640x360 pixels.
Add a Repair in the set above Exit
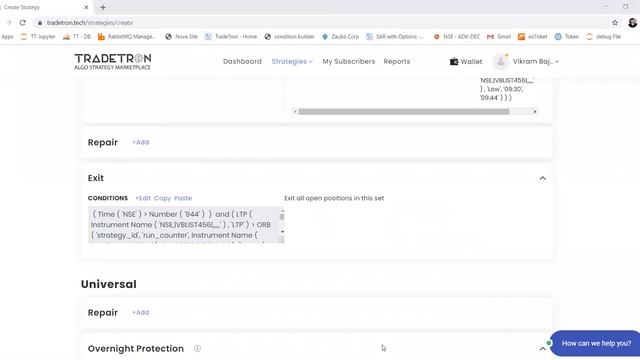pyautogui.click(x=140, y=142)
